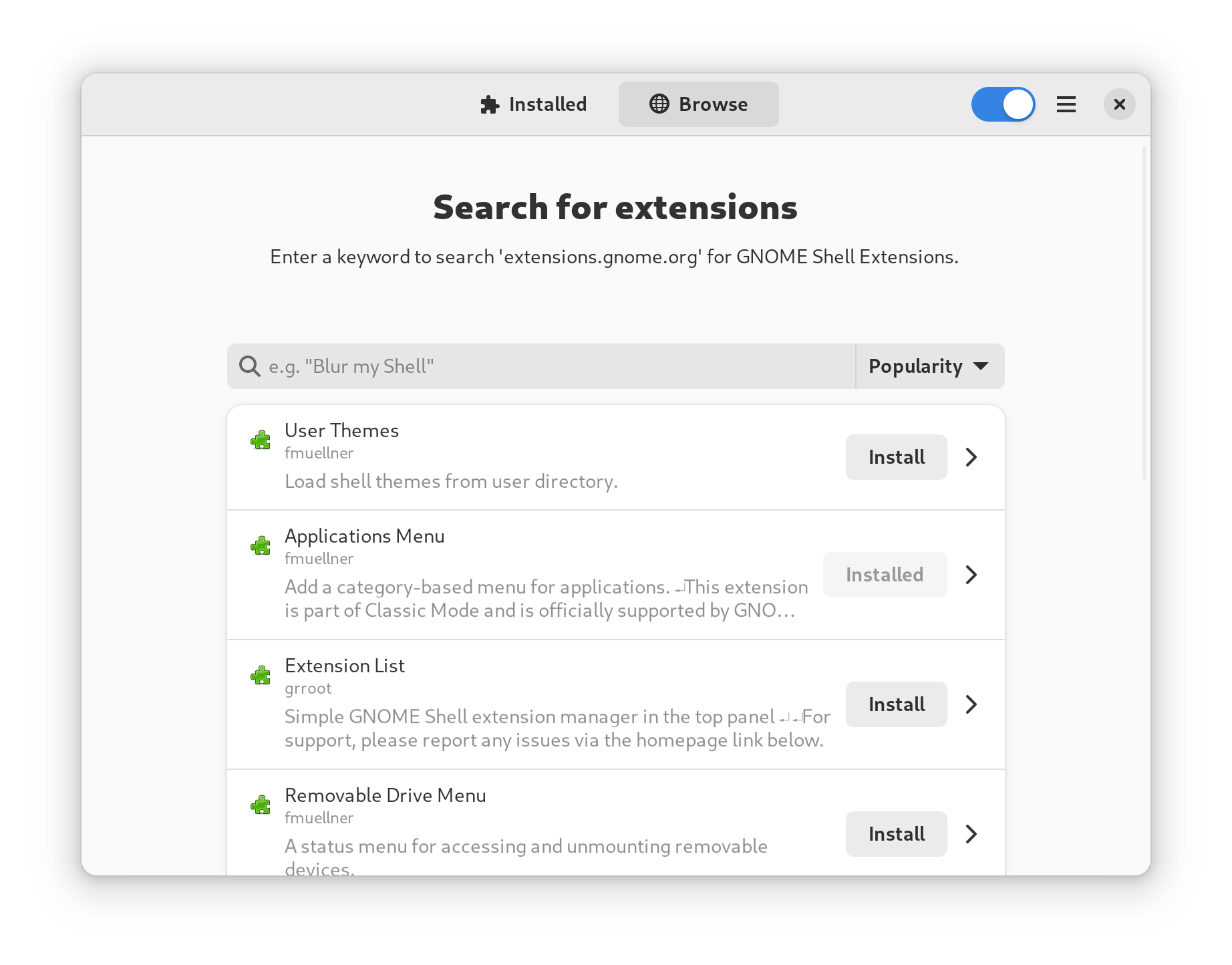The height and width of the screenshot is (965, 1232).
Task: Select the Browse tab
Action: 698,104
